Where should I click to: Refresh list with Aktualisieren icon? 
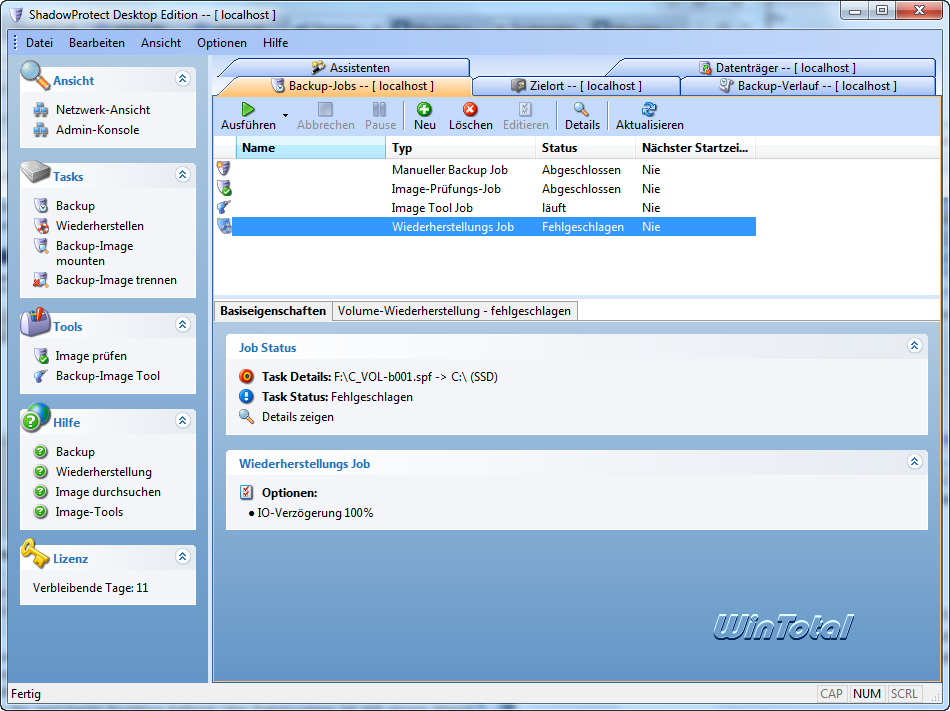click(649, 109)
